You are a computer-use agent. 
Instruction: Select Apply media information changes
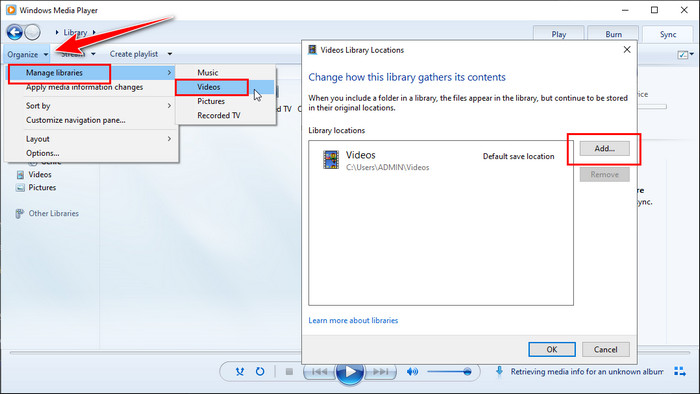pos(91,87)
